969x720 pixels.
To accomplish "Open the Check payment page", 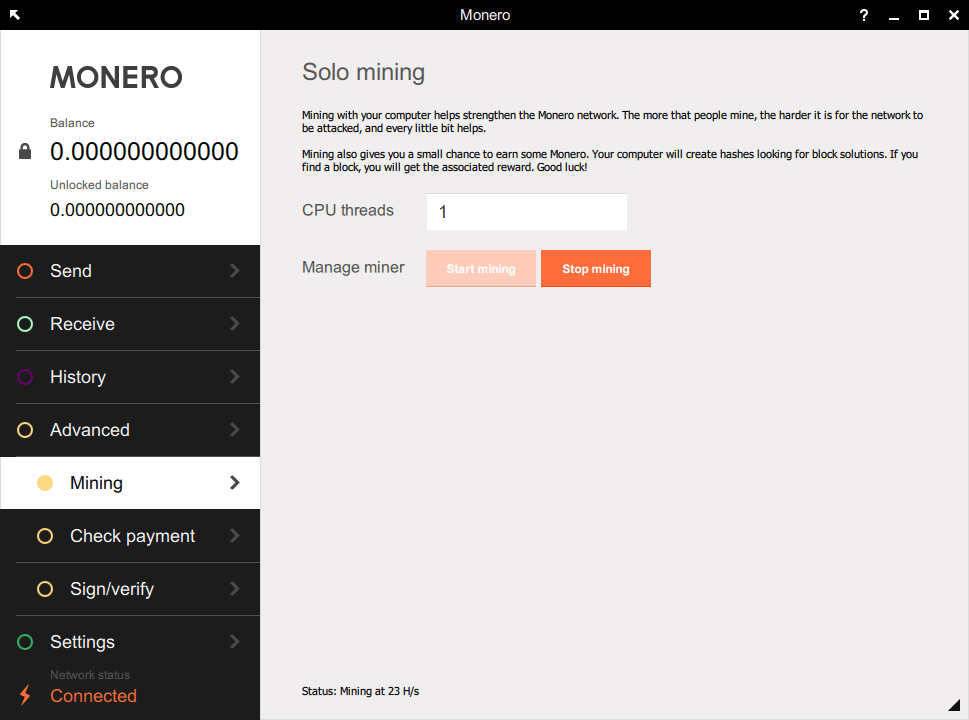I will pyautogui.click(x=130, y=536).
